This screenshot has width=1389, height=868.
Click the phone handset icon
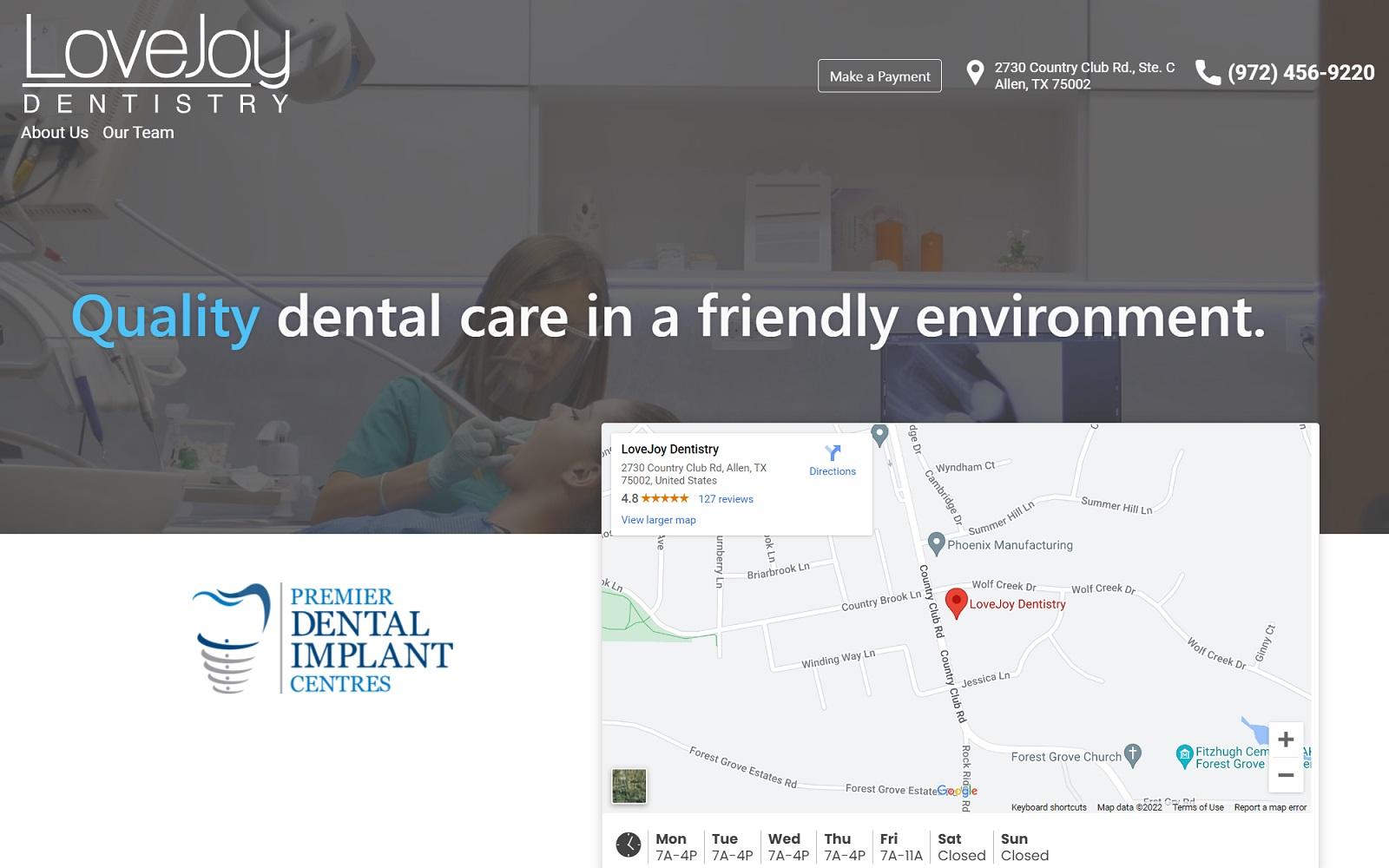coord(1208,72)
